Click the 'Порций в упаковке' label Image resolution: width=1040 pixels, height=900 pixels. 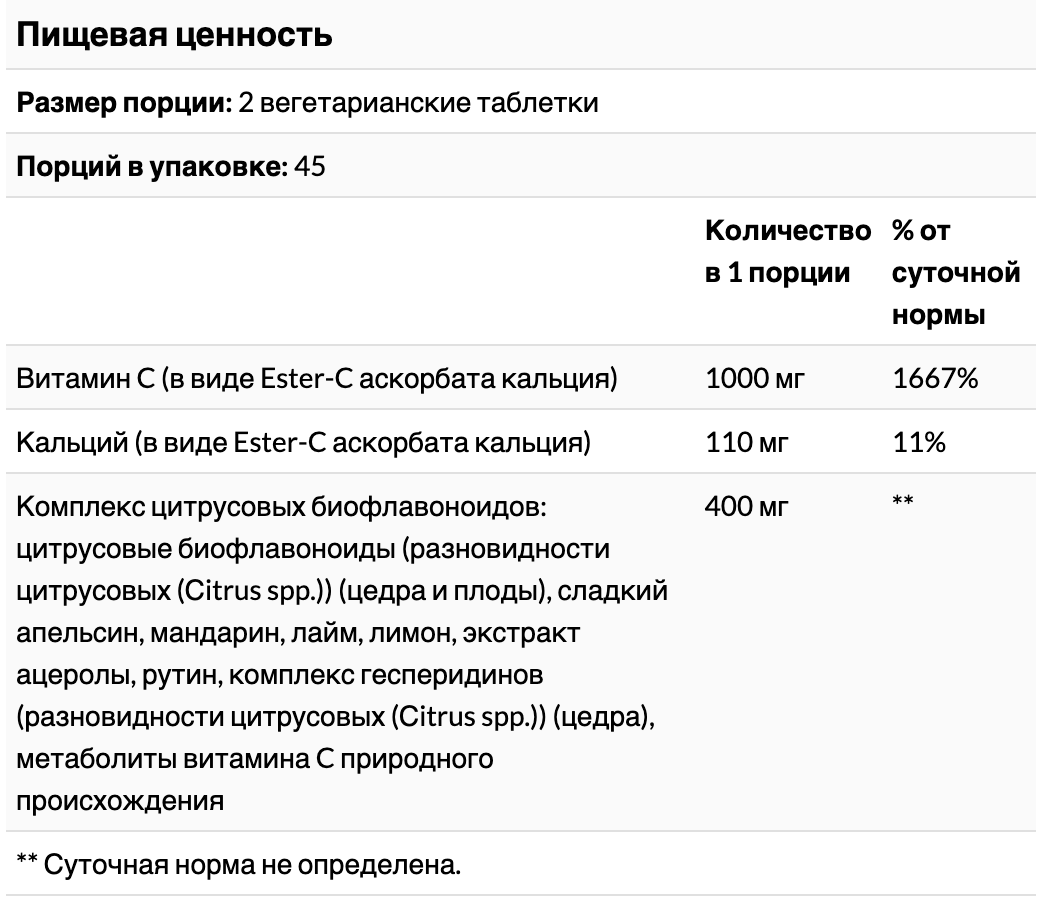point(152,166)
